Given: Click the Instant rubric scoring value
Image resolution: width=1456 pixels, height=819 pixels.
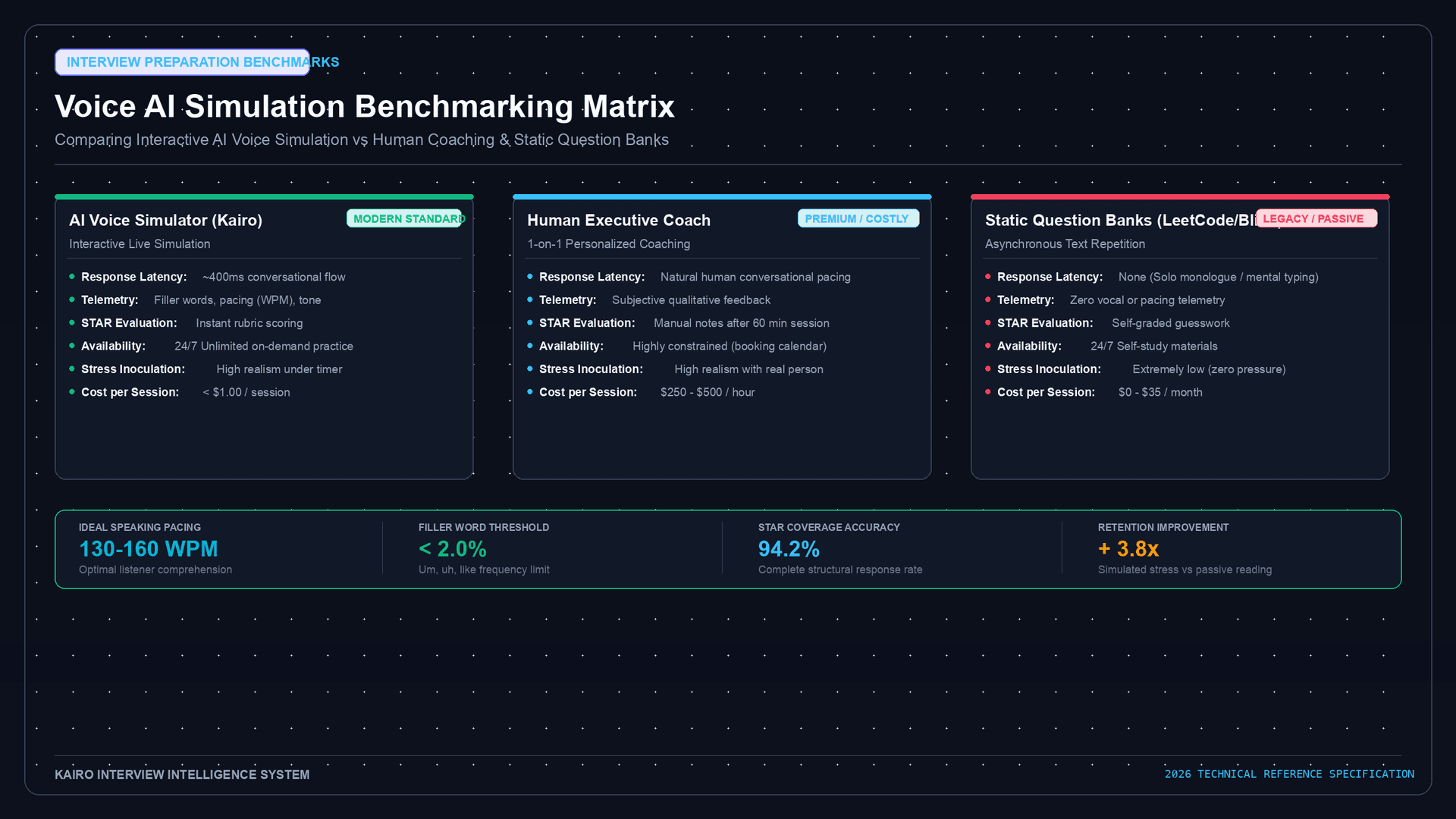Looking at the screenshot, I should [x=249, y=323].
